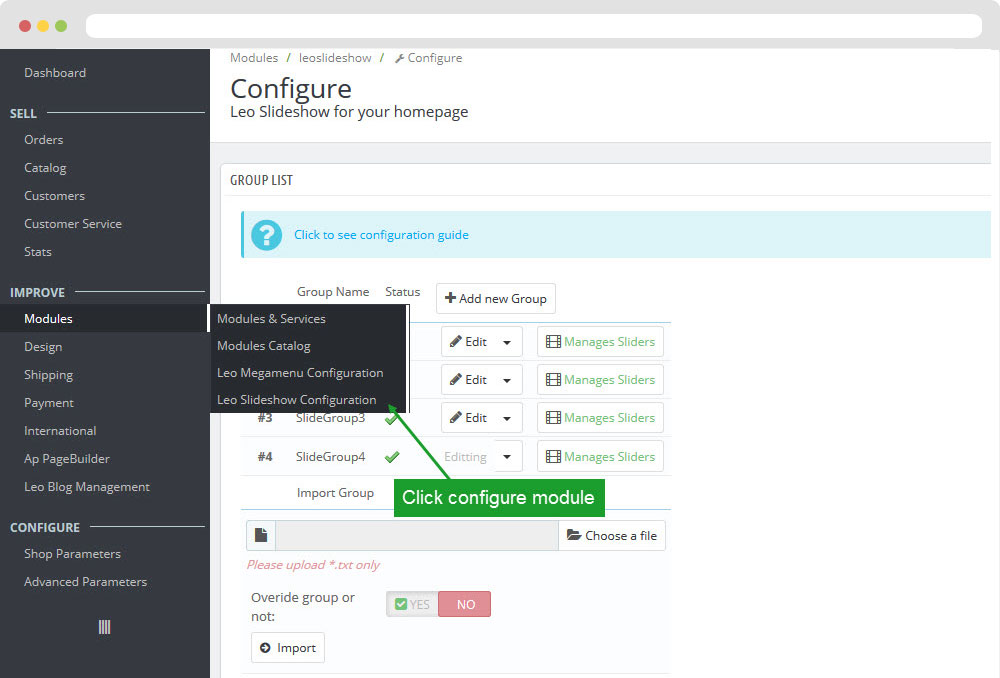This screenshot has width=1000, height=678.
Task: Click Choose a file button
Action: click(612, 535)
